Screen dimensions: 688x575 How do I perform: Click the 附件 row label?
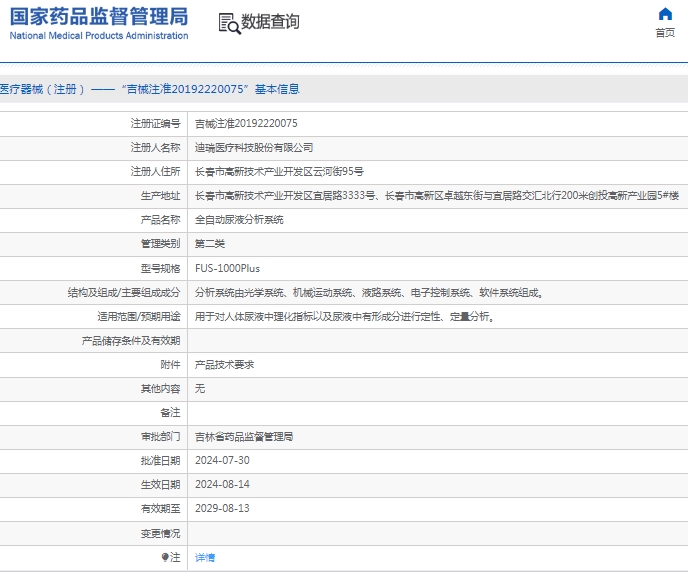click(170, 365)
